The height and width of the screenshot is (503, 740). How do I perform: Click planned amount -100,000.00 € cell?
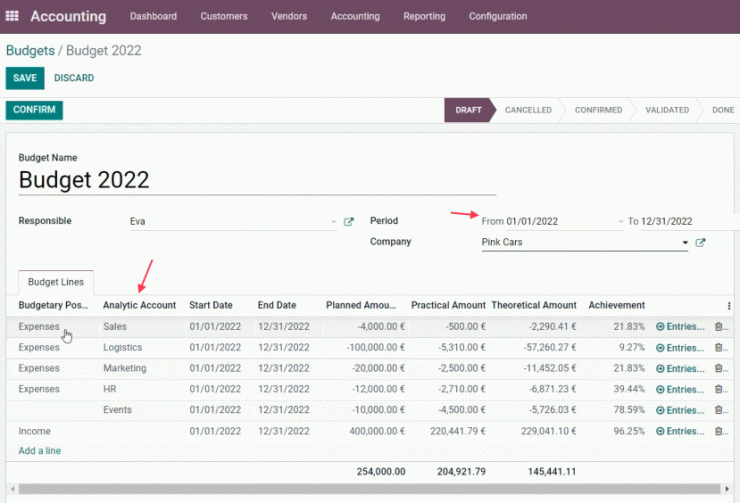(x=376, y=347)
